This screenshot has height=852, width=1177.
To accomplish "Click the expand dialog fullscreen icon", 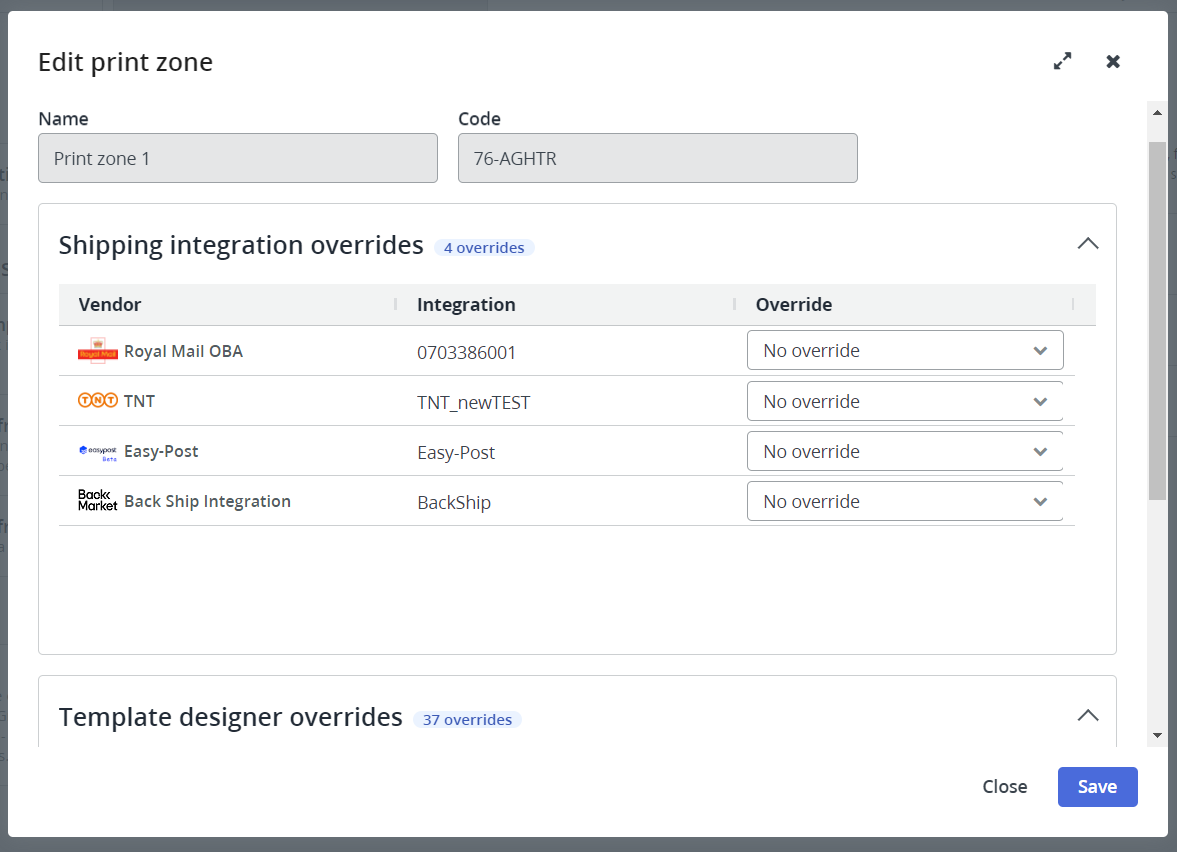I will pyautogui.click(x=1062, y=62).
